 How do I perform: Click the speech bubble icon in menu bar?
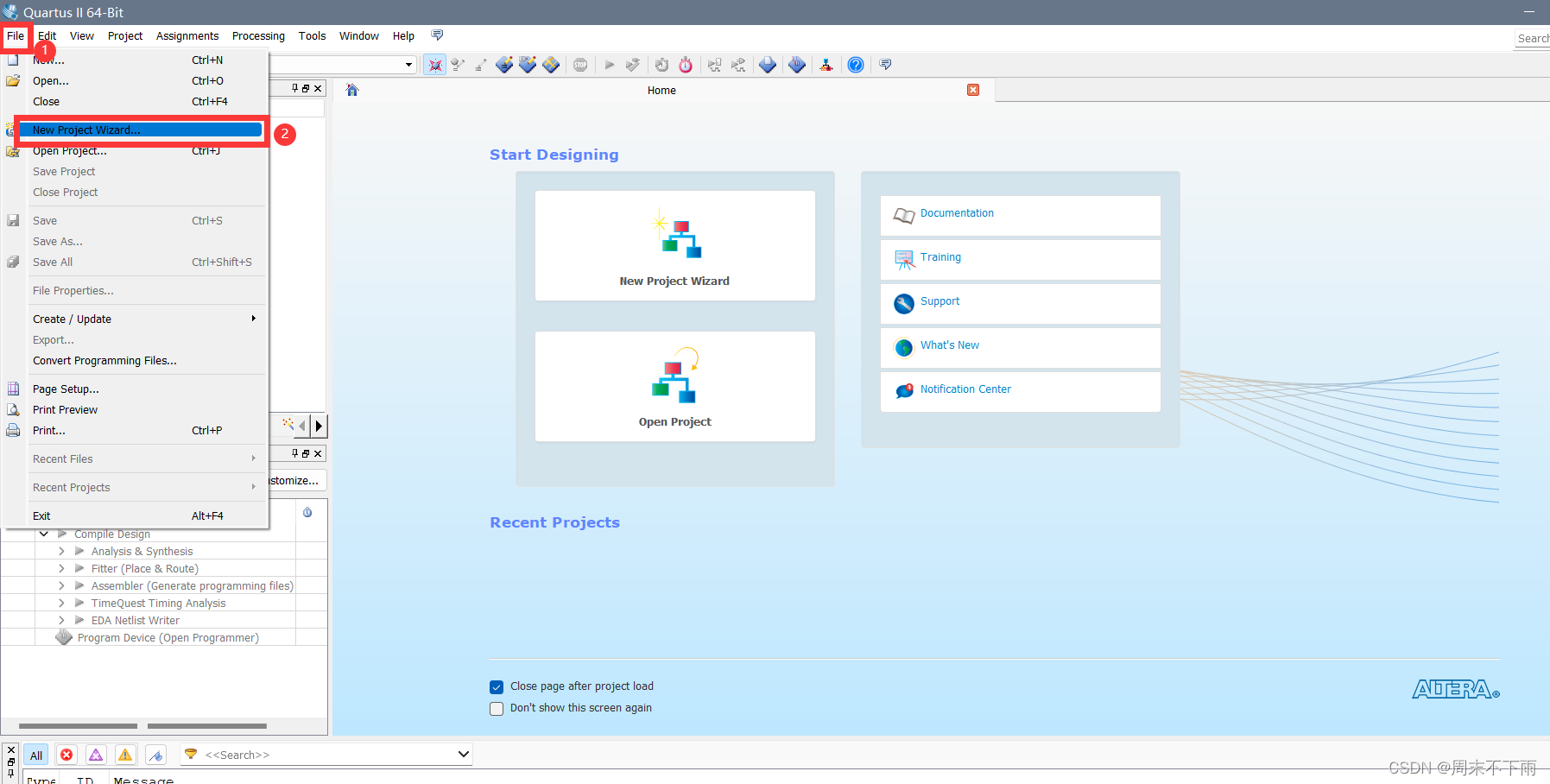[437, 35]
